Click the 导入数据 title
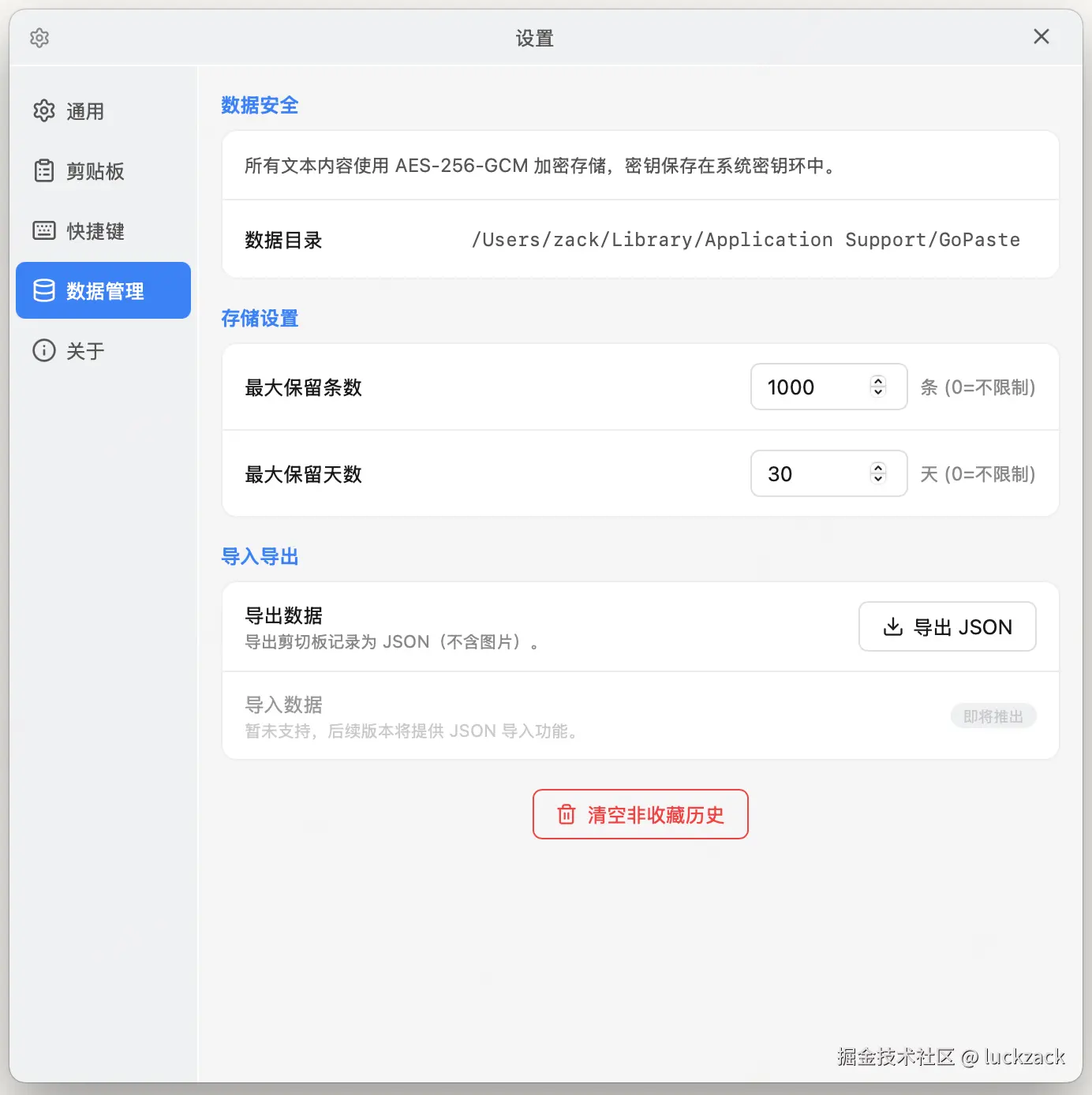This screenshot has height=1095, width=1092. [x=284, y=704]
